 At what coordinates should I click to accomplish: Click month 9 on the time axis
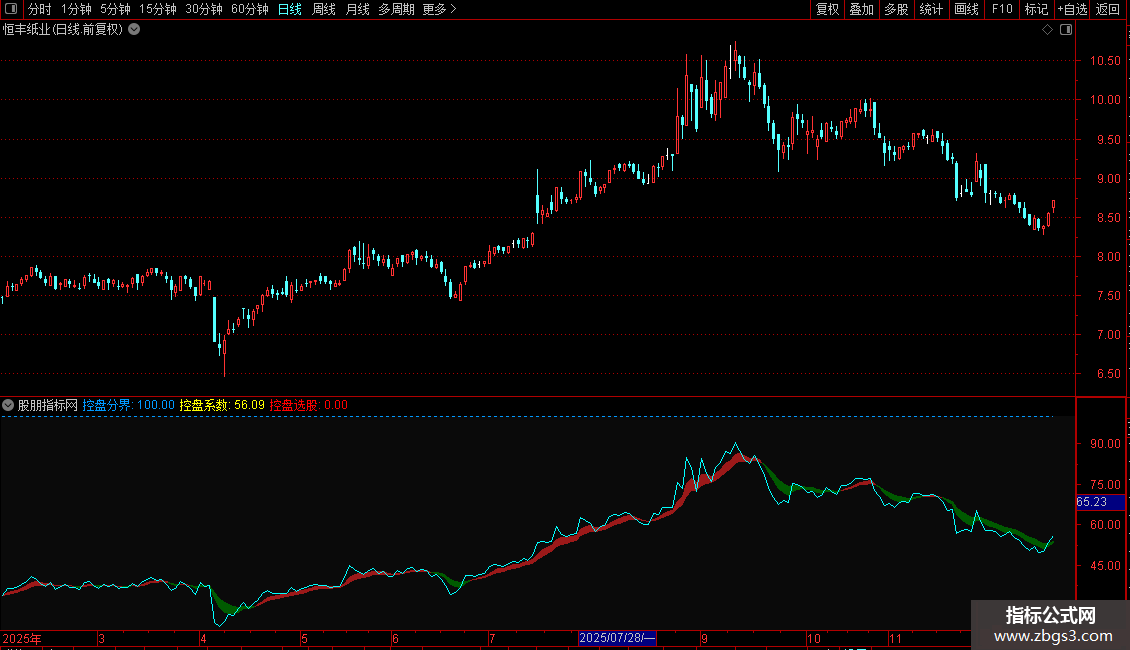pos(704,638)
